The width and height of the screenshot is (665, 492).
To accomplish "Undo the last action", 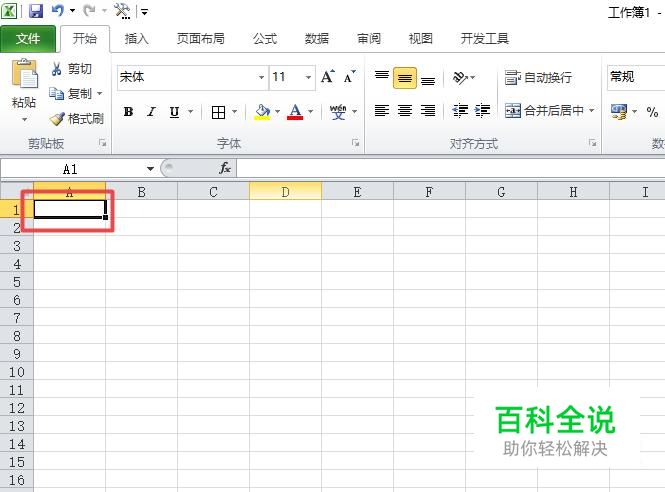I will 57,11.
